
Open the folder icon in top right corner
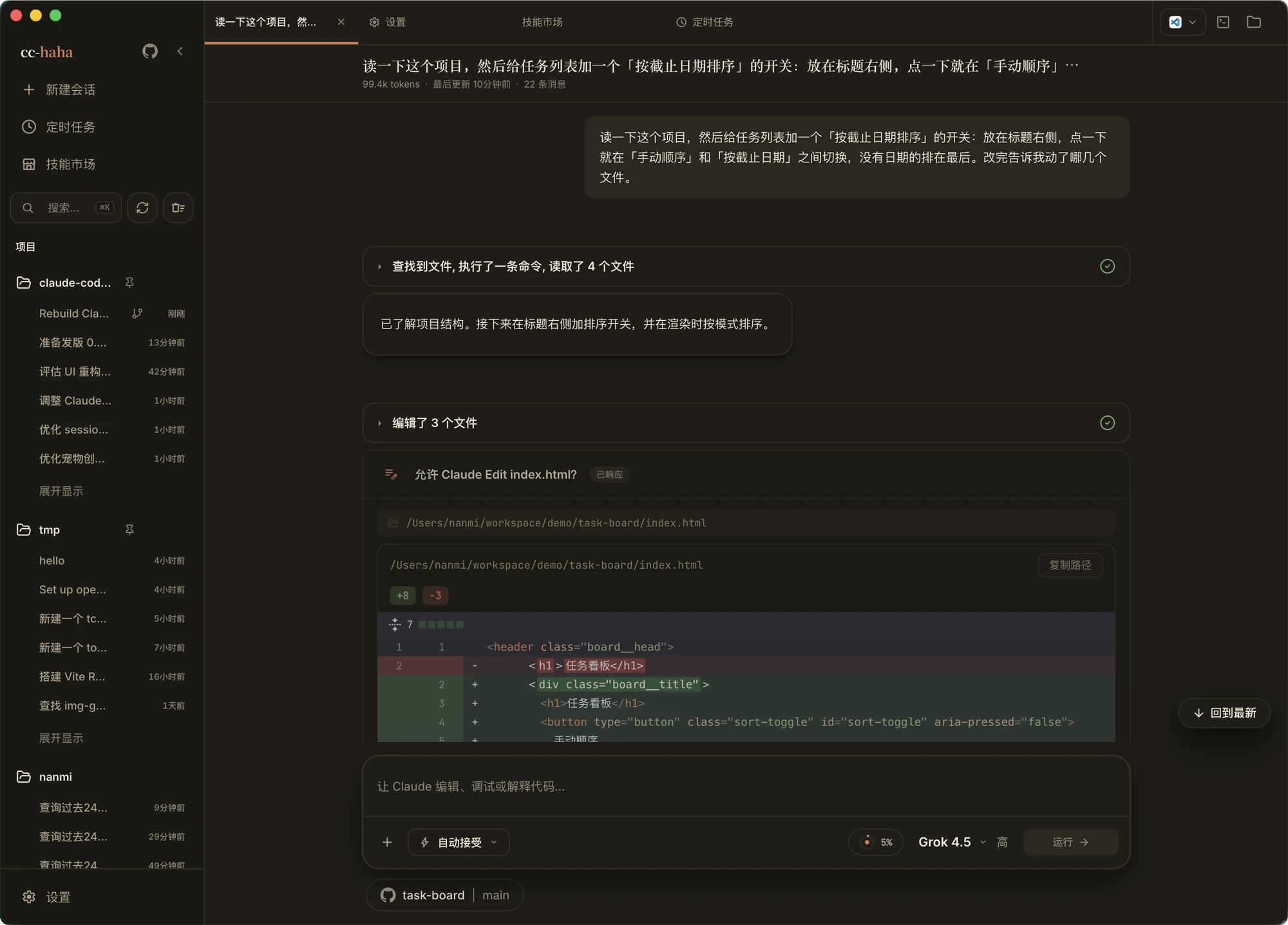coord(1254,22)
